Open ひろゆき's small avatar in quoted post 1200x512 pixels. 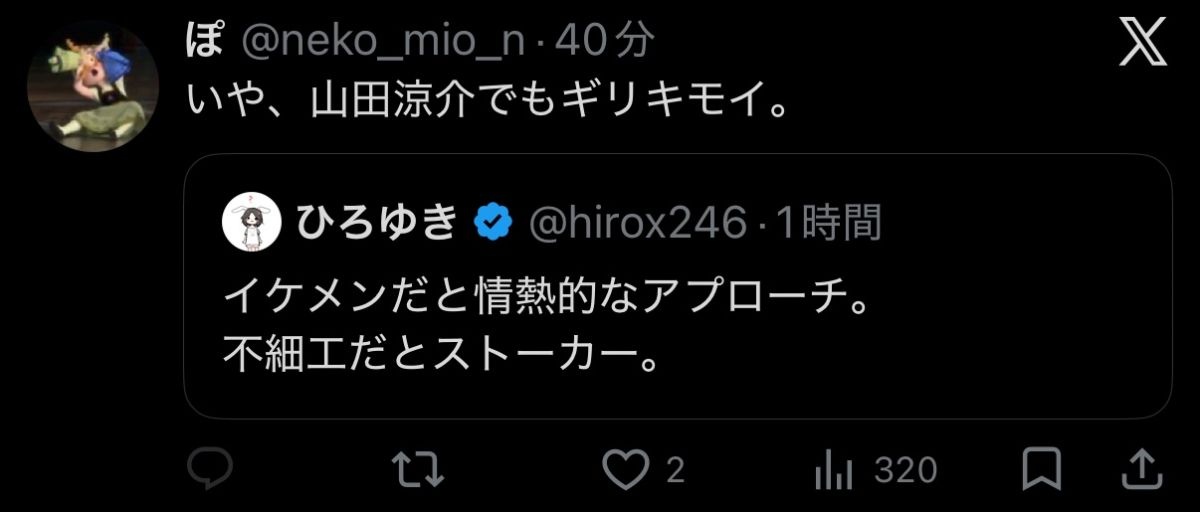coord(249,222)
